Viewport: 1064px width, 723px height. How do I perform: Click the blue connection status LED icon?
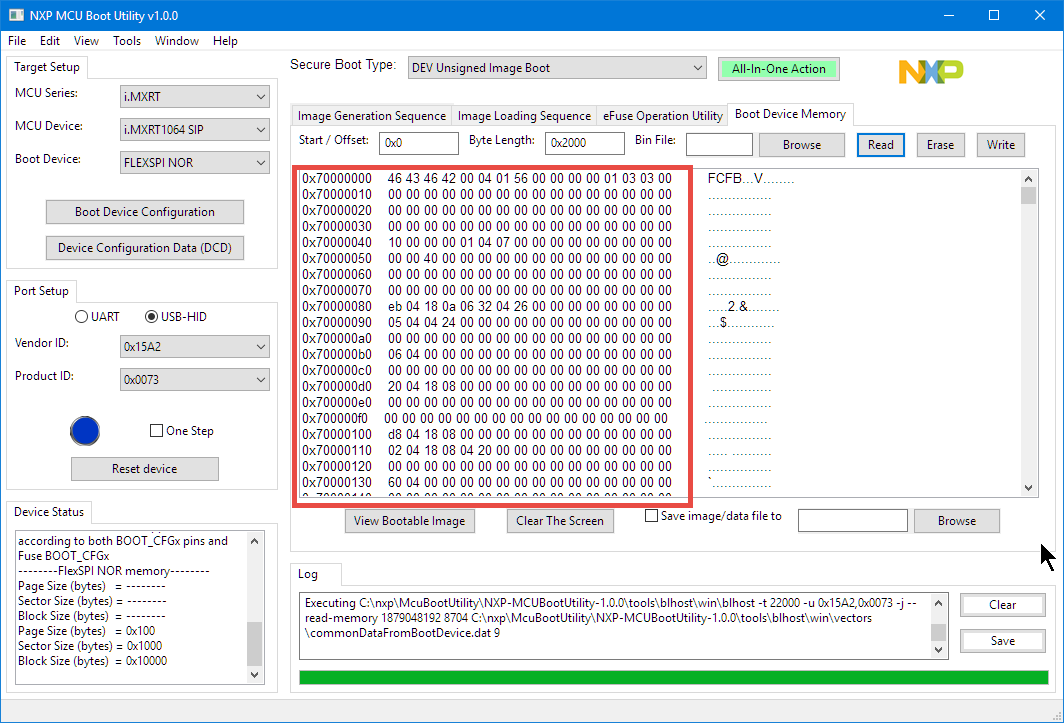(85, 431)
